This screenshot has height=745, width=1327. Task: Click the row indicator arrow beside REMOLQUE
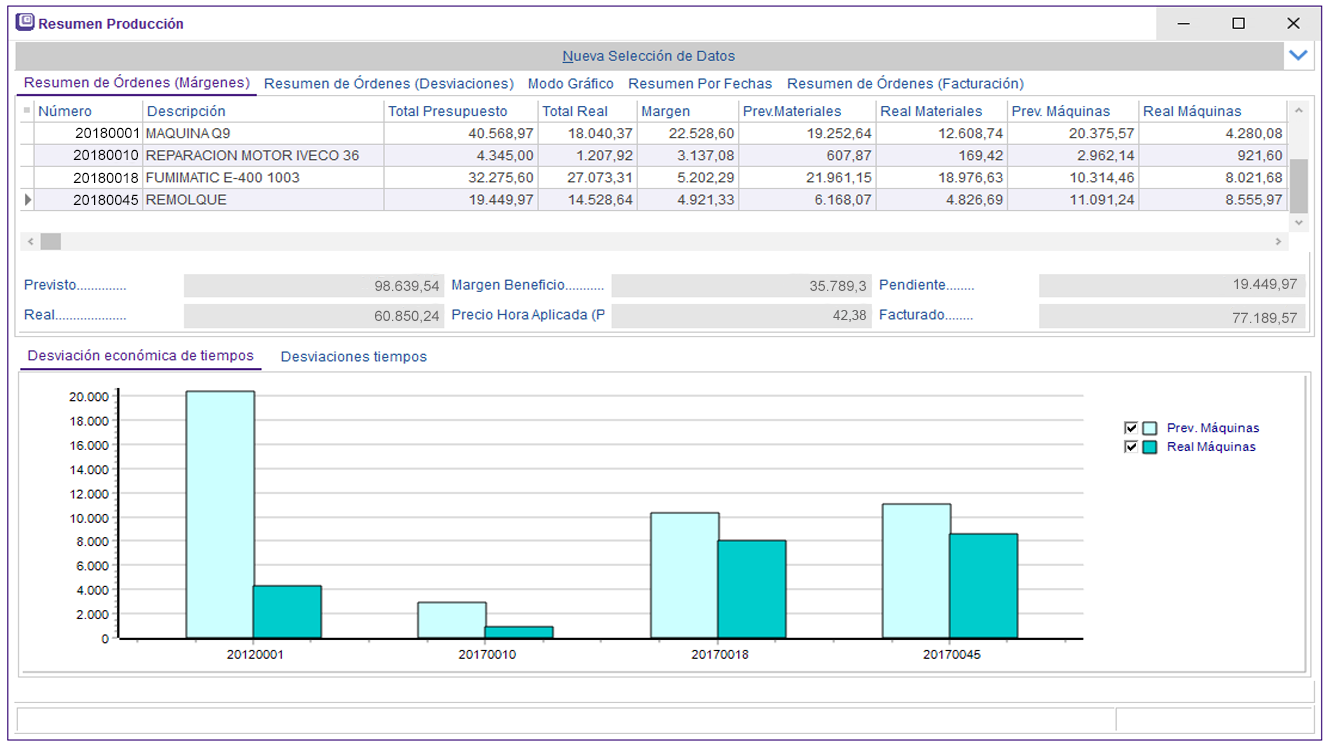(x=27, y=200)
